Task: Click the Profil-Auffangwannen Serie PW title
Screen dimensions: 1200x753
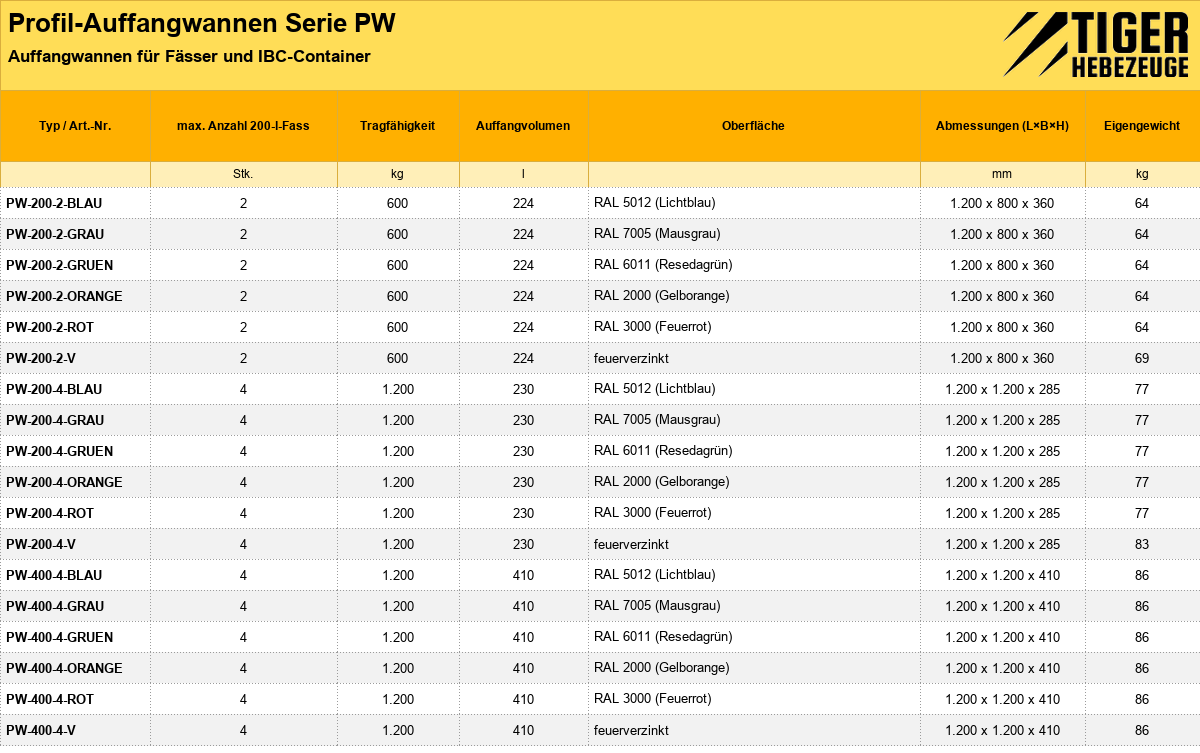Action: pos(202,25)
